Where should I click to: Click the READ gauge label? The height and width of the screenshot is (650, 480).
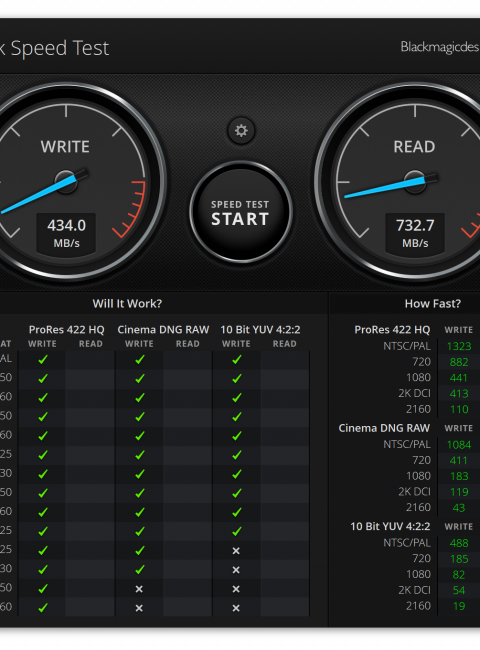click(414, 147)
